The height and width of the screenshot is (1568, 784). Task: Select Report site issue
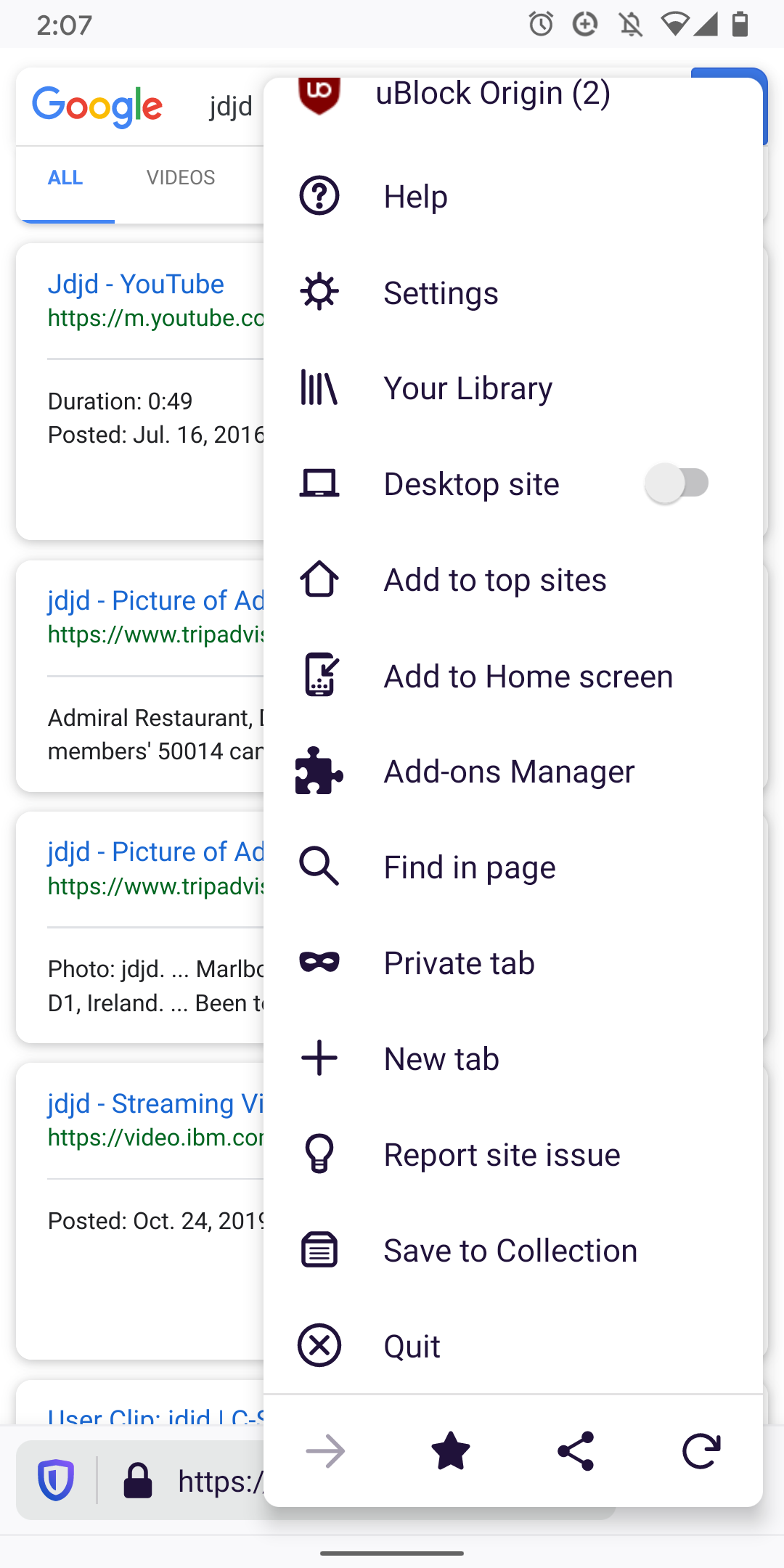tap(513, 1155)
